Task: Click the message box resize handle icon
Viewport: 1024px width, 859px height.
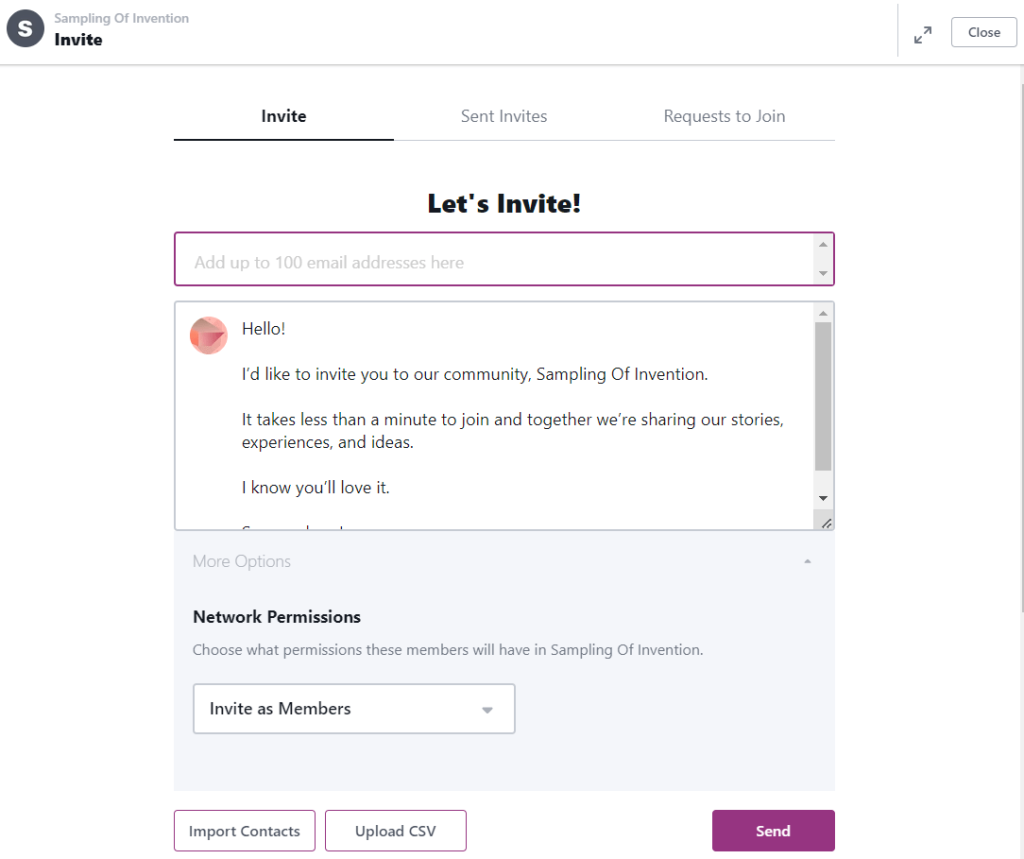Action: 826,523
